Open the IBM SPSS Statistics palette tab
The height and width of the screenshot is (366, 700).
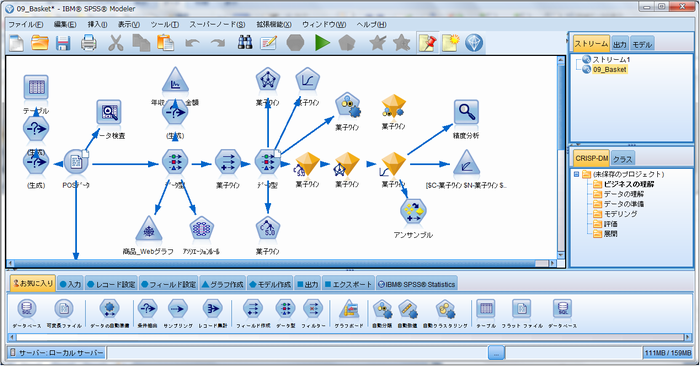pos(417,284)
